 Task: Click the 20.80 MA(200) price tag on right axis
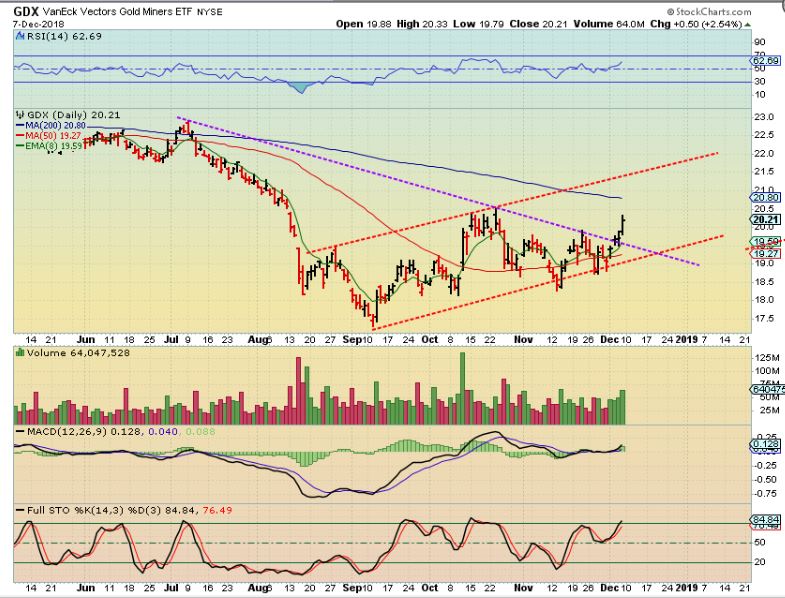(766, 197)
